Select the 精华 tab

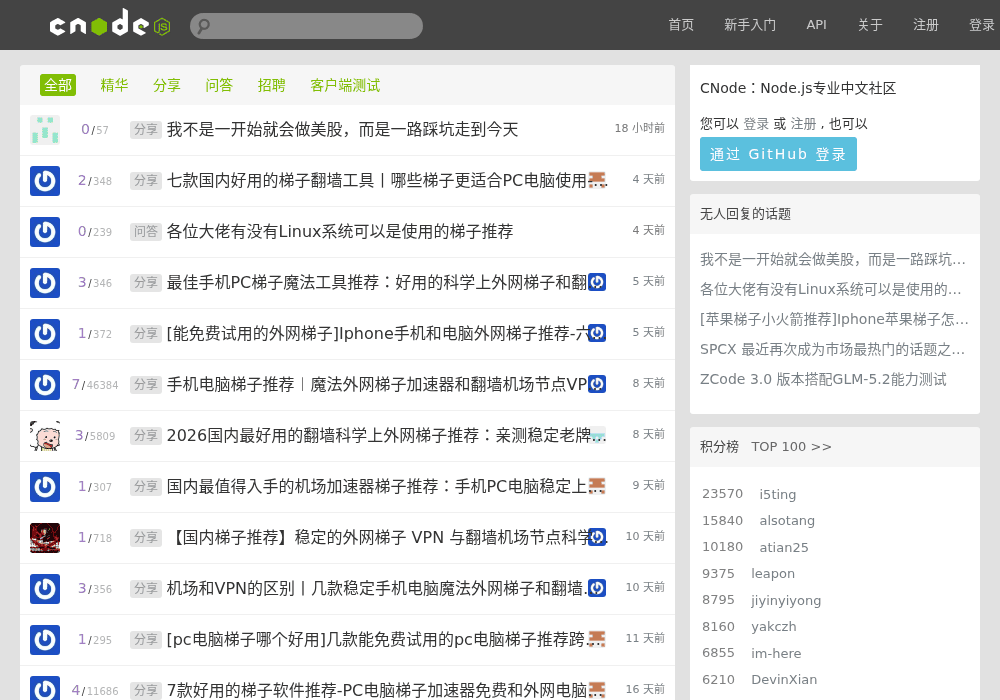114,85
